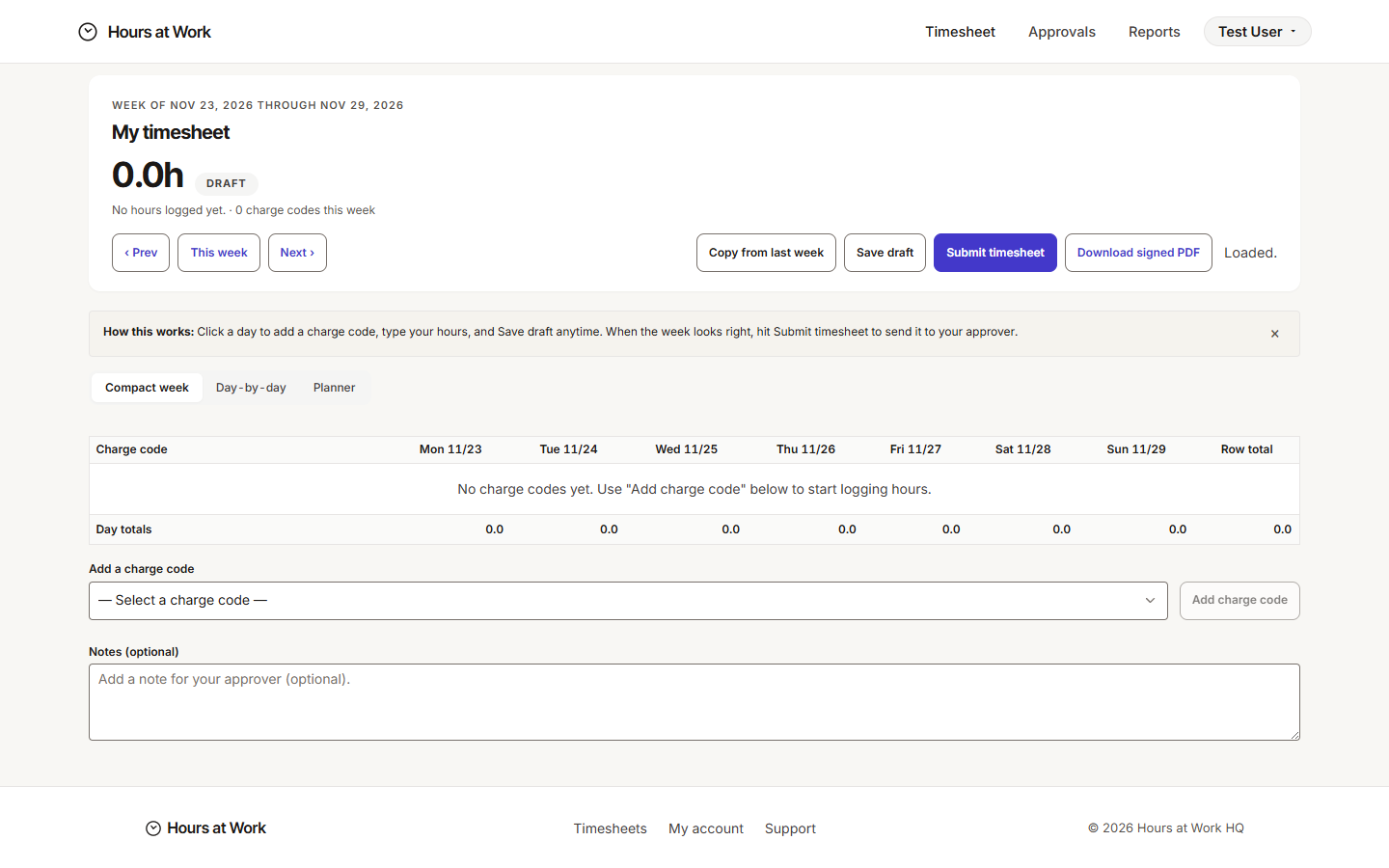Dismiss the How this works banner

pyautogui.click(x=1275, y=334)
